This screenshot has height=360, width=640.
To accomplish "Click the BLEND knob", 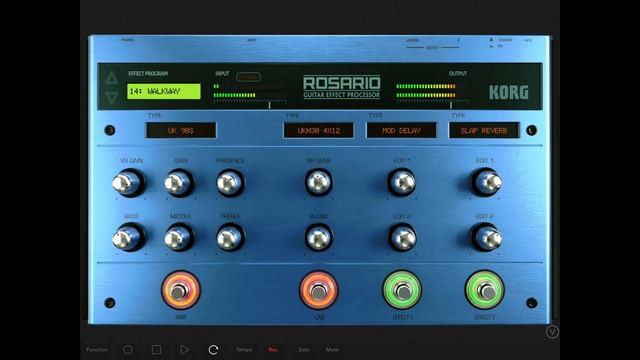I will pos(319,238).
